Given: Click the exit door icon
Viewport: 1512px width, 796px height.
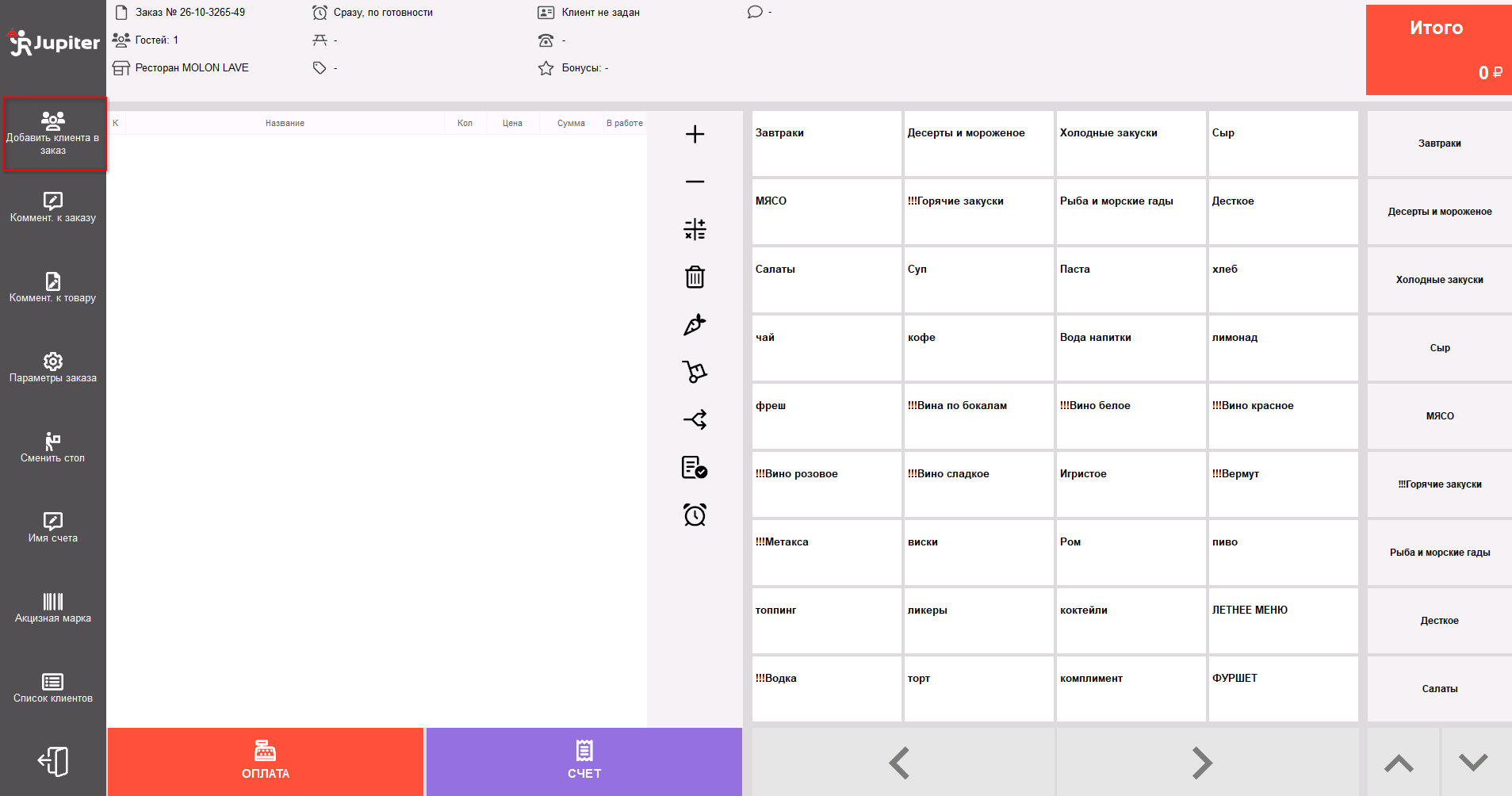Looking at the screenshot, I should [x=53, y=762].
